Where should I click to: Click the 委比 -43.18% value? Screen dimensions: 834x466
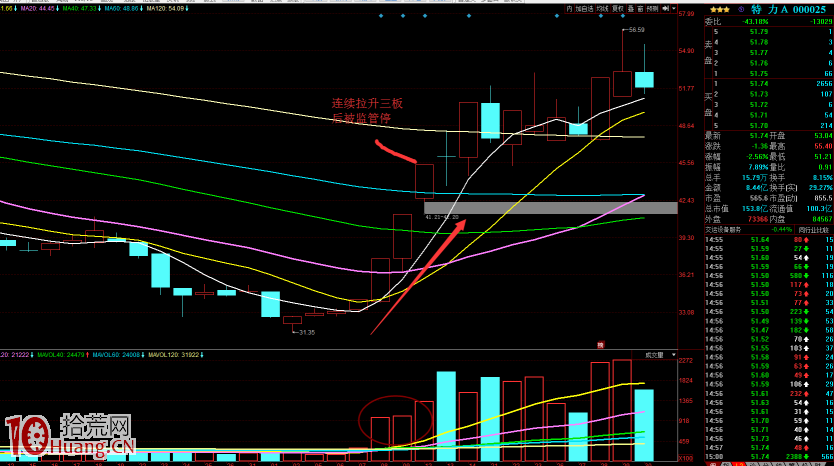coord(755,21)
